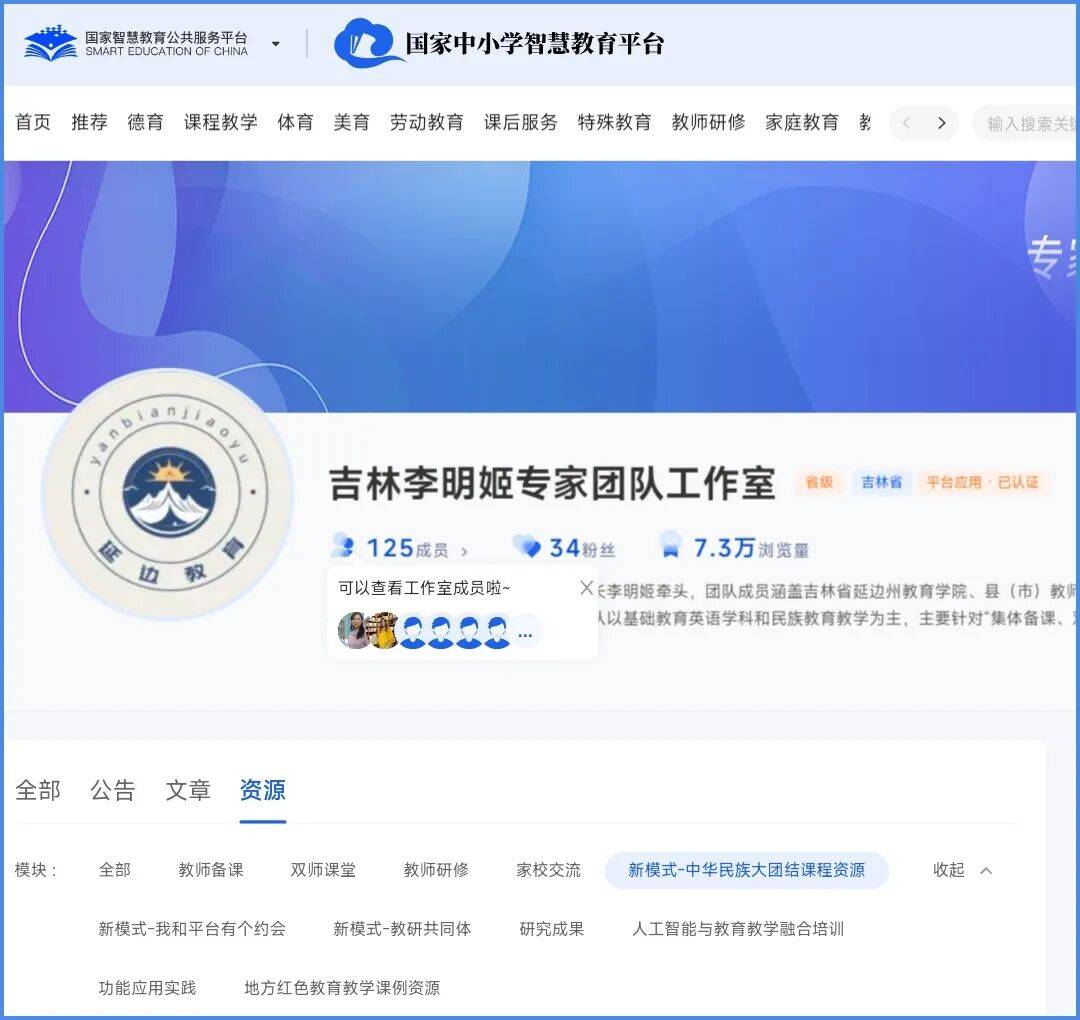The height and width of the screenshot is (1020, 1080).
Task: Select the 体育 navigation item
Action: [295, 123]
